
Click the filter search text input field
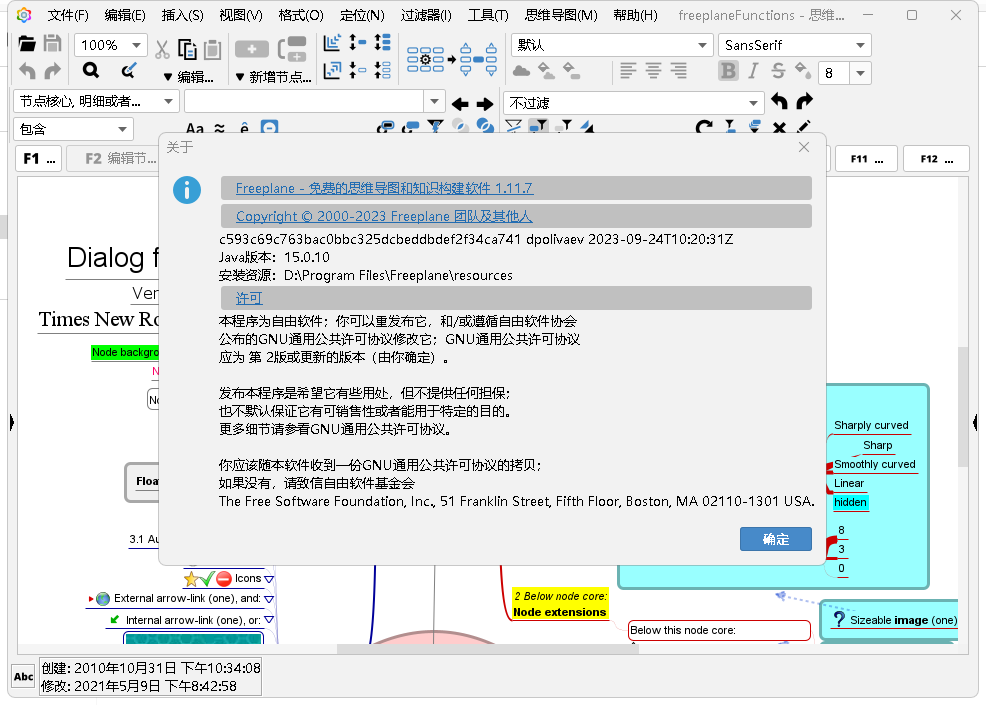point(304,102)
